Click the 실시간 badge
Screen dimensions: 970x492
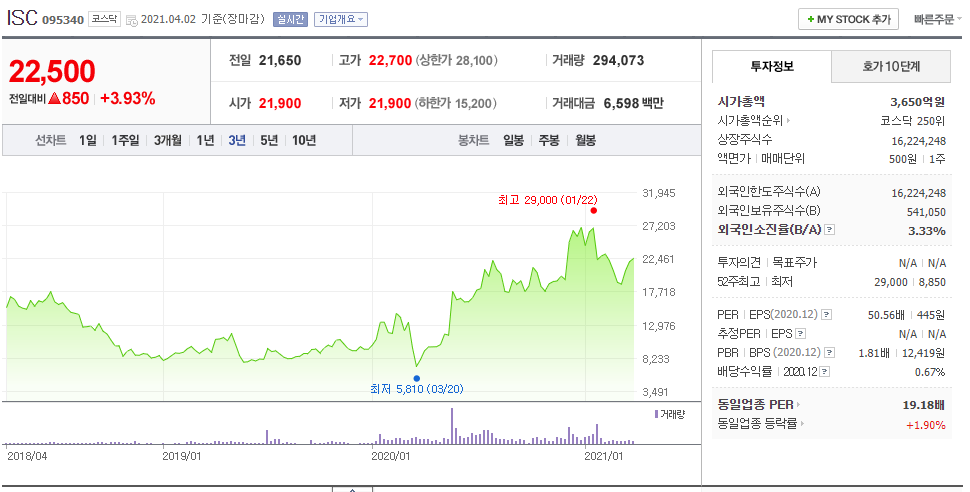[290, 19]
